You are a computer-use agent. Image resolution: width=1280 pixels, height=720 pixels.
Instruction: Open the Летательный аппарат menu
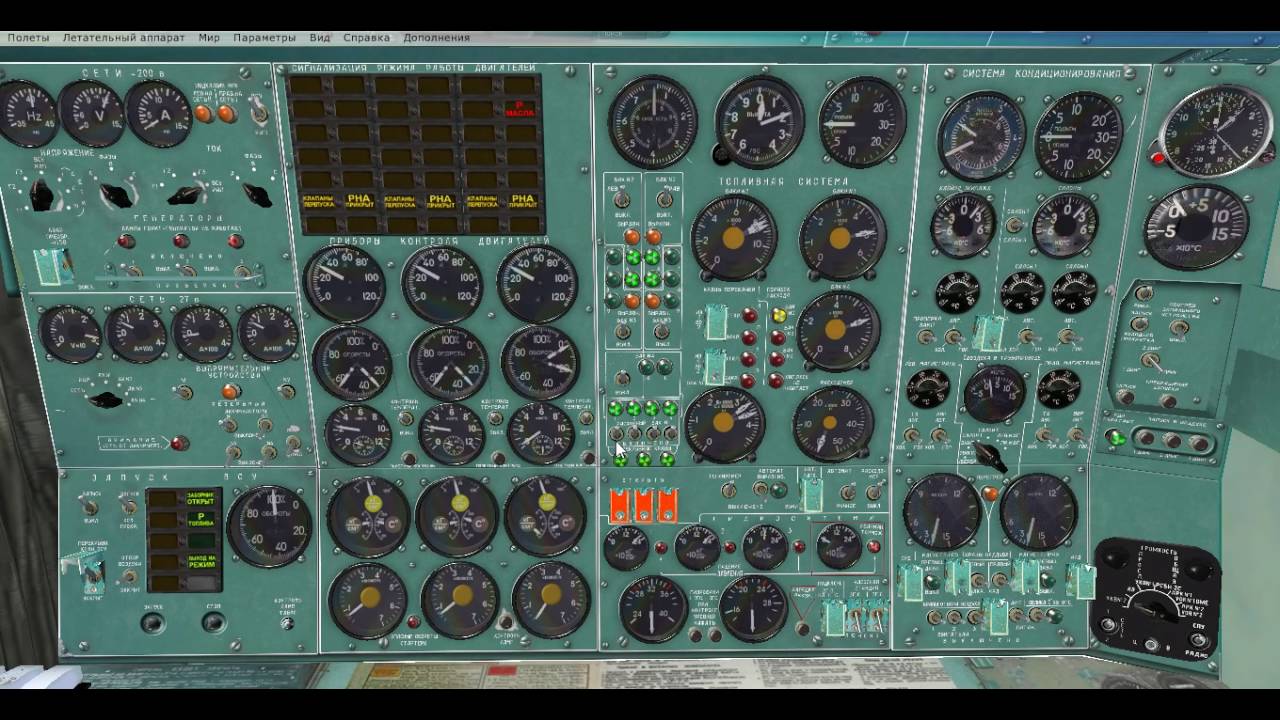click(x=124, y=37)
